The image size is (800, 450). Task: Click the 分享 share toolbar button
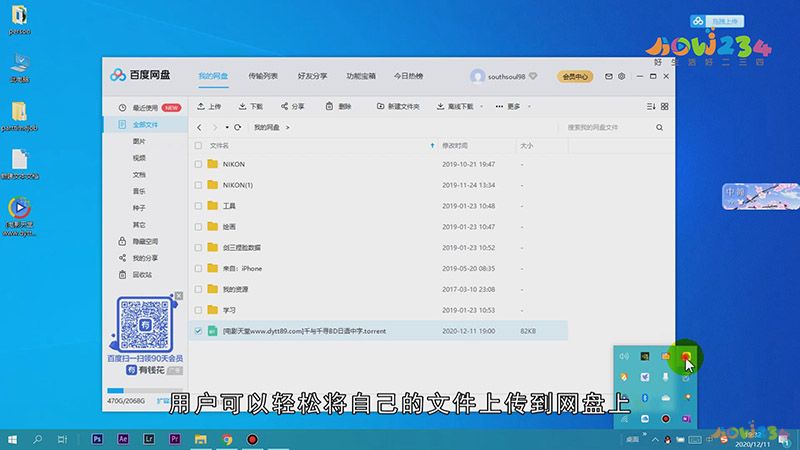tap(292, 106)
